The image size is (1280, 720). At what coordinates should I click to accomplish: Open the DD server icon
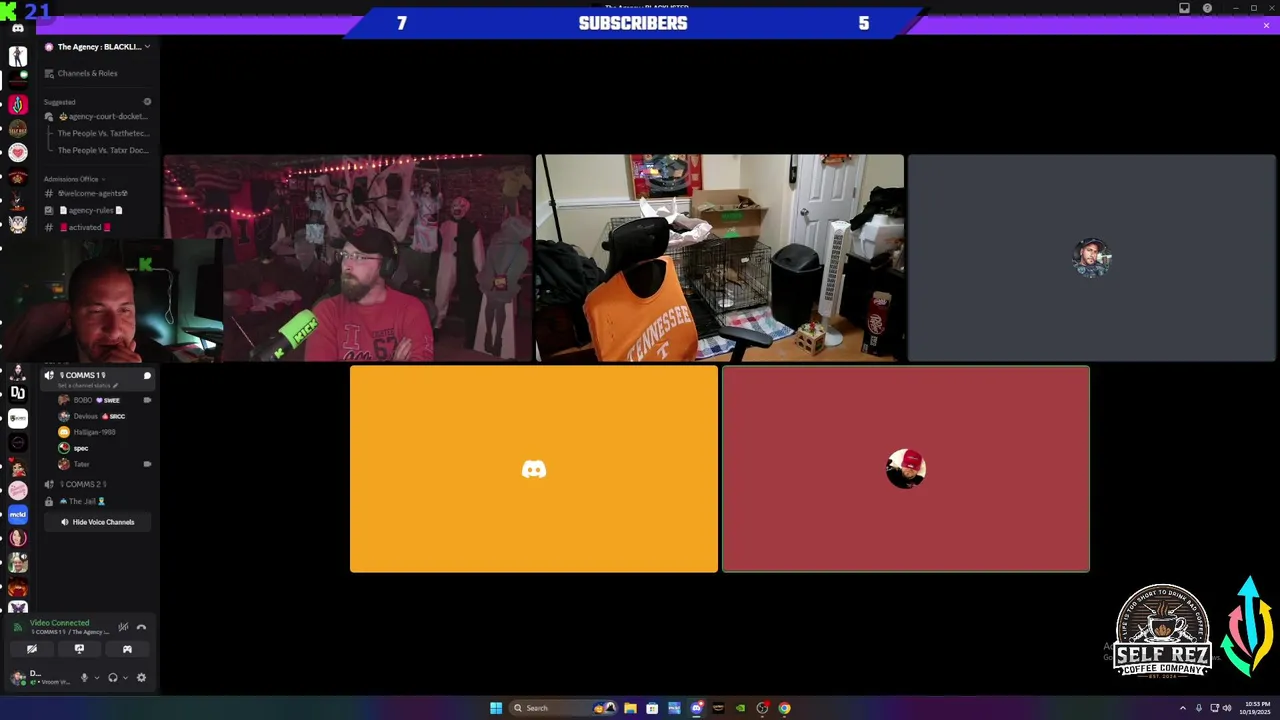click(18, 394)
